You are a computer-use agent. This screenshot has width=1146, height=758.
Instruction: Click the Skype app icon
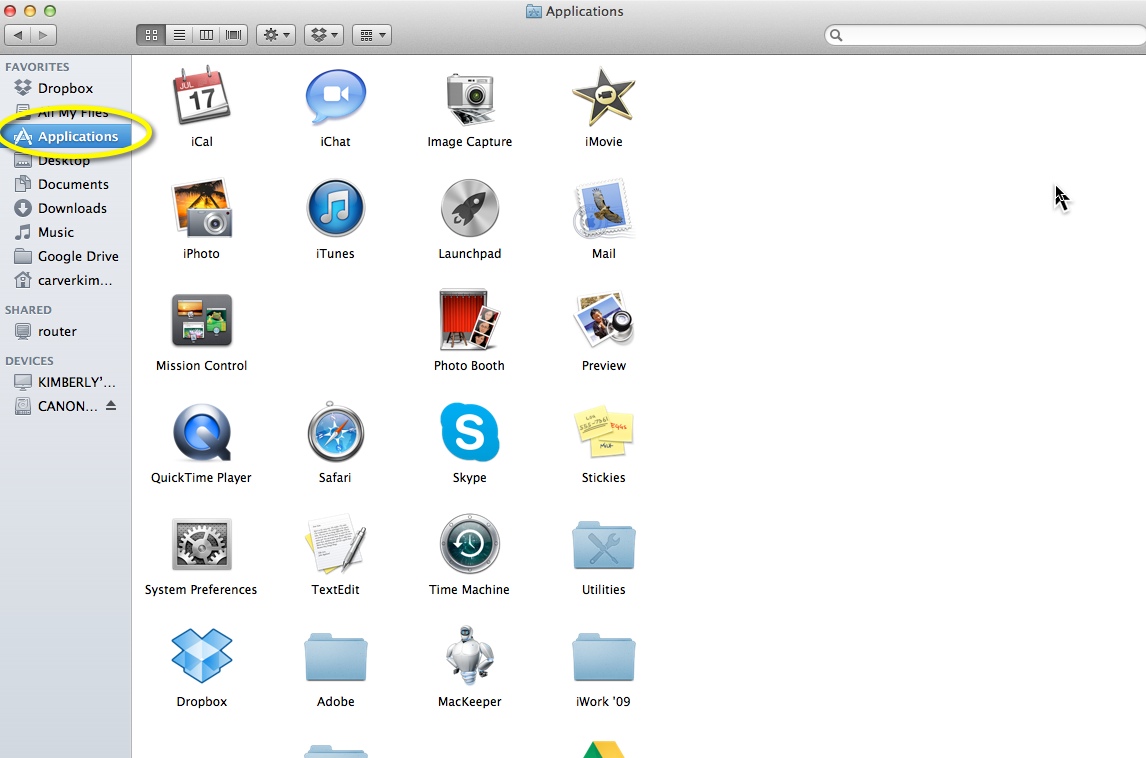click(x=470, y=432)
